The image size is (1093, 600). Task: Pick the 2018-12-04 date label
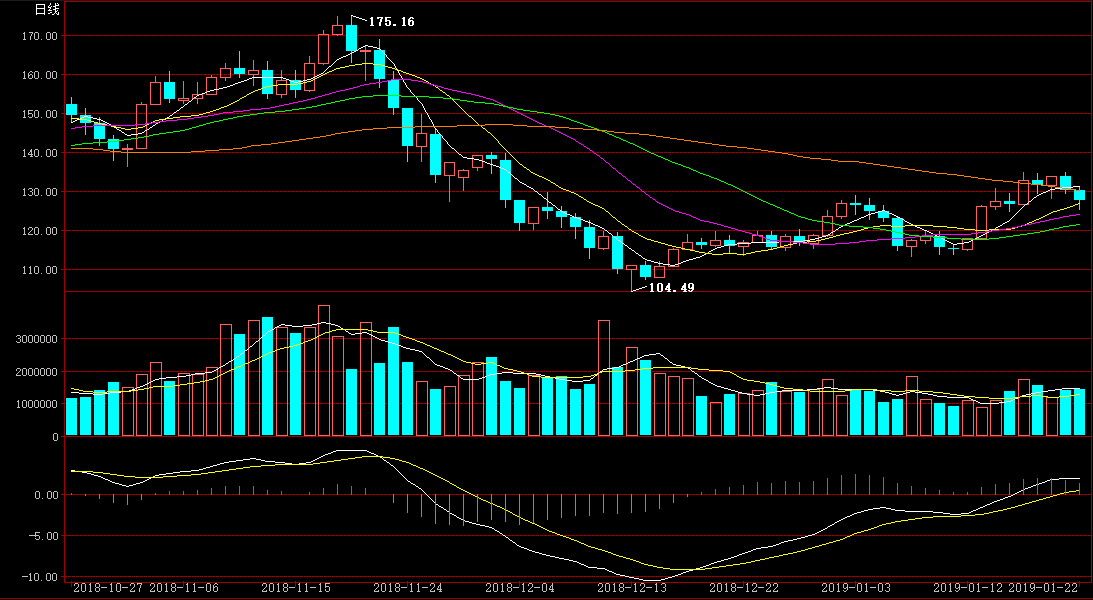[x=520, y=587]
